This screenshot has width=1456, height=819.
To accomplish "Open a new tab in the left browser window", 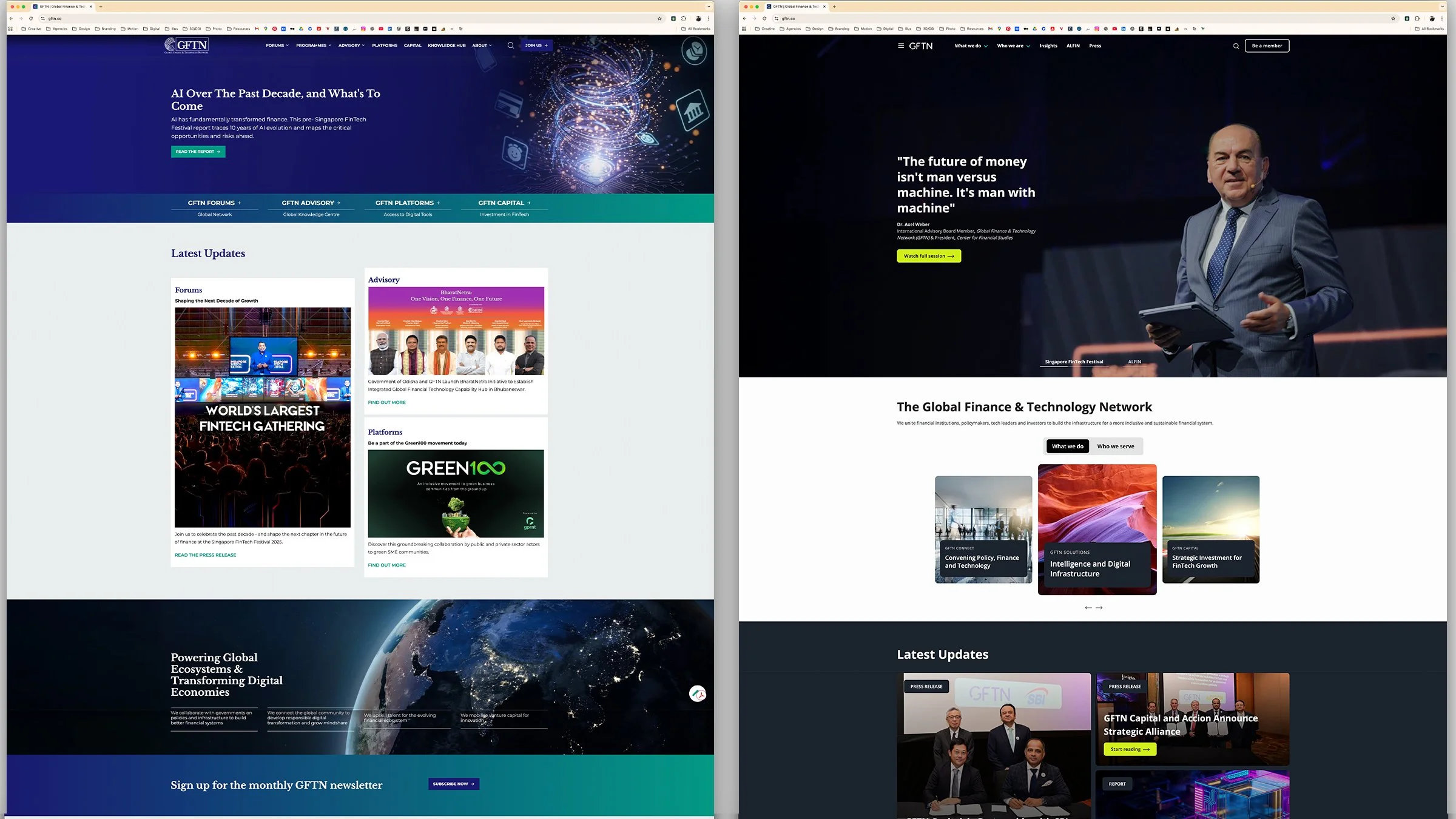I will pyautogui.click(x=101, y=7).
